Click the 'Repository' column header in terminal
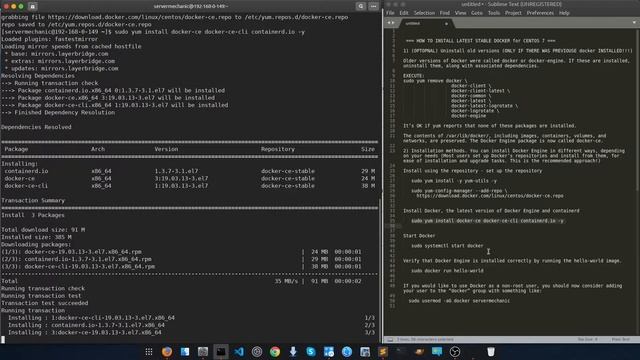The height and width of the screenshot is (360, 640). (x=278, y=149)
